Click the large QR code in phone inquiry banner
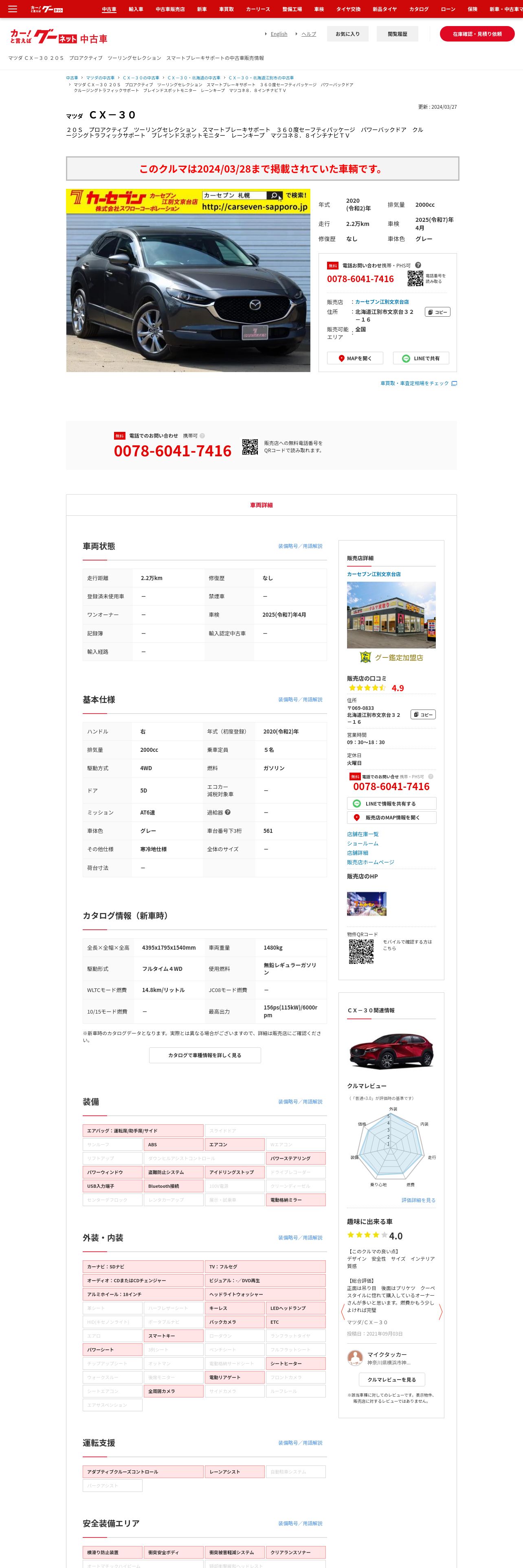Screen dimensions: 523x1568 pos(250,447)
